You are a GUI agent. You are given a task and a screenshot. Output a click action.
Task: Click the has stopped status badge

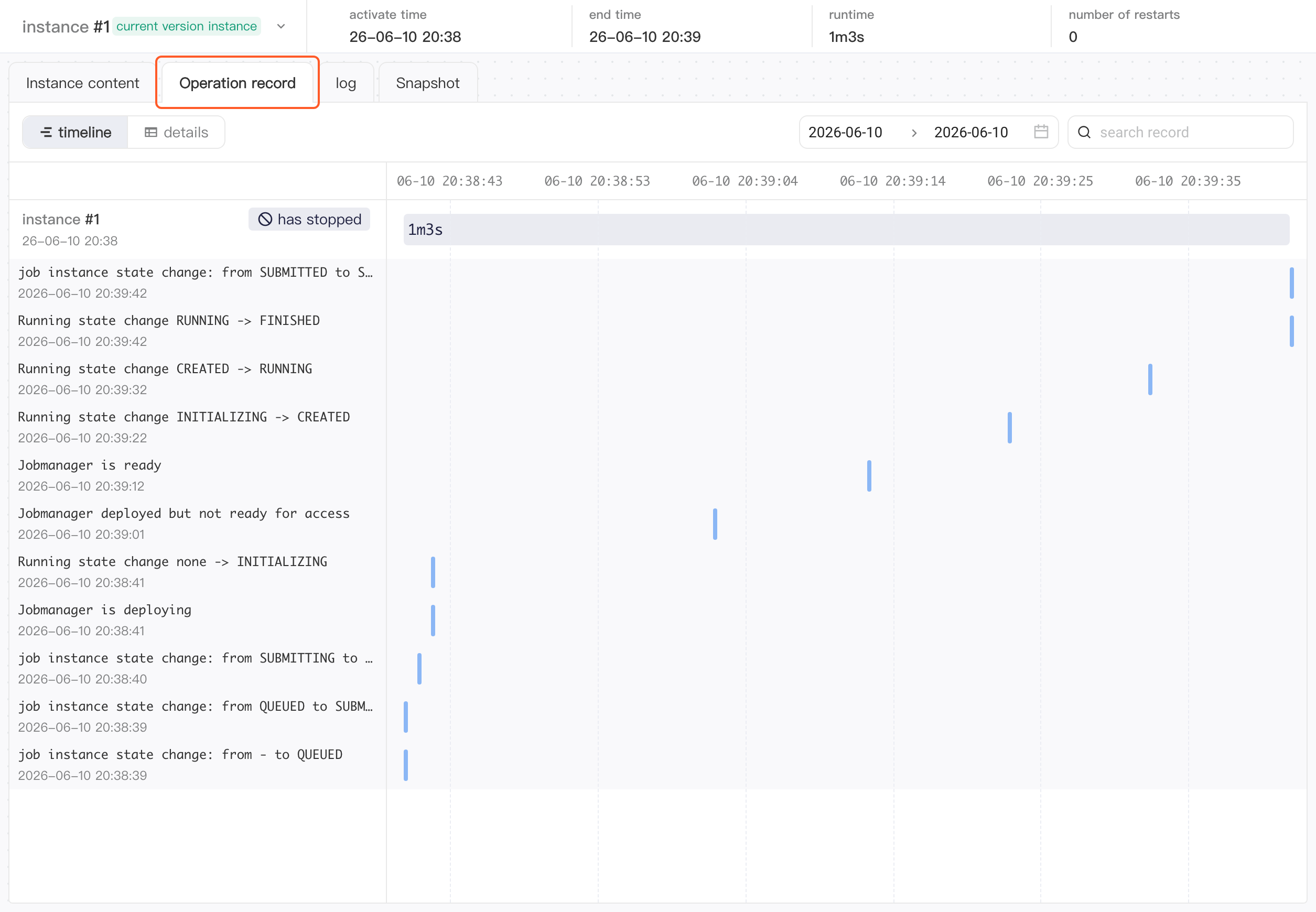[x=309, y=220]
